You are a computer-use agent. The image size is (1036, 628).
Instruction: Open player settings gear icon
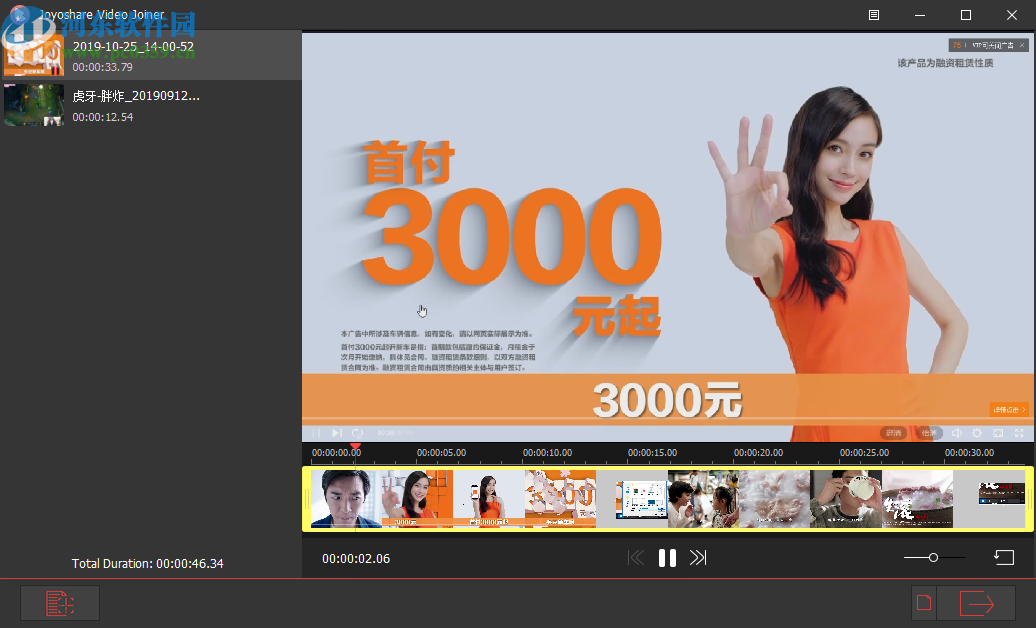tap(978, 433)
